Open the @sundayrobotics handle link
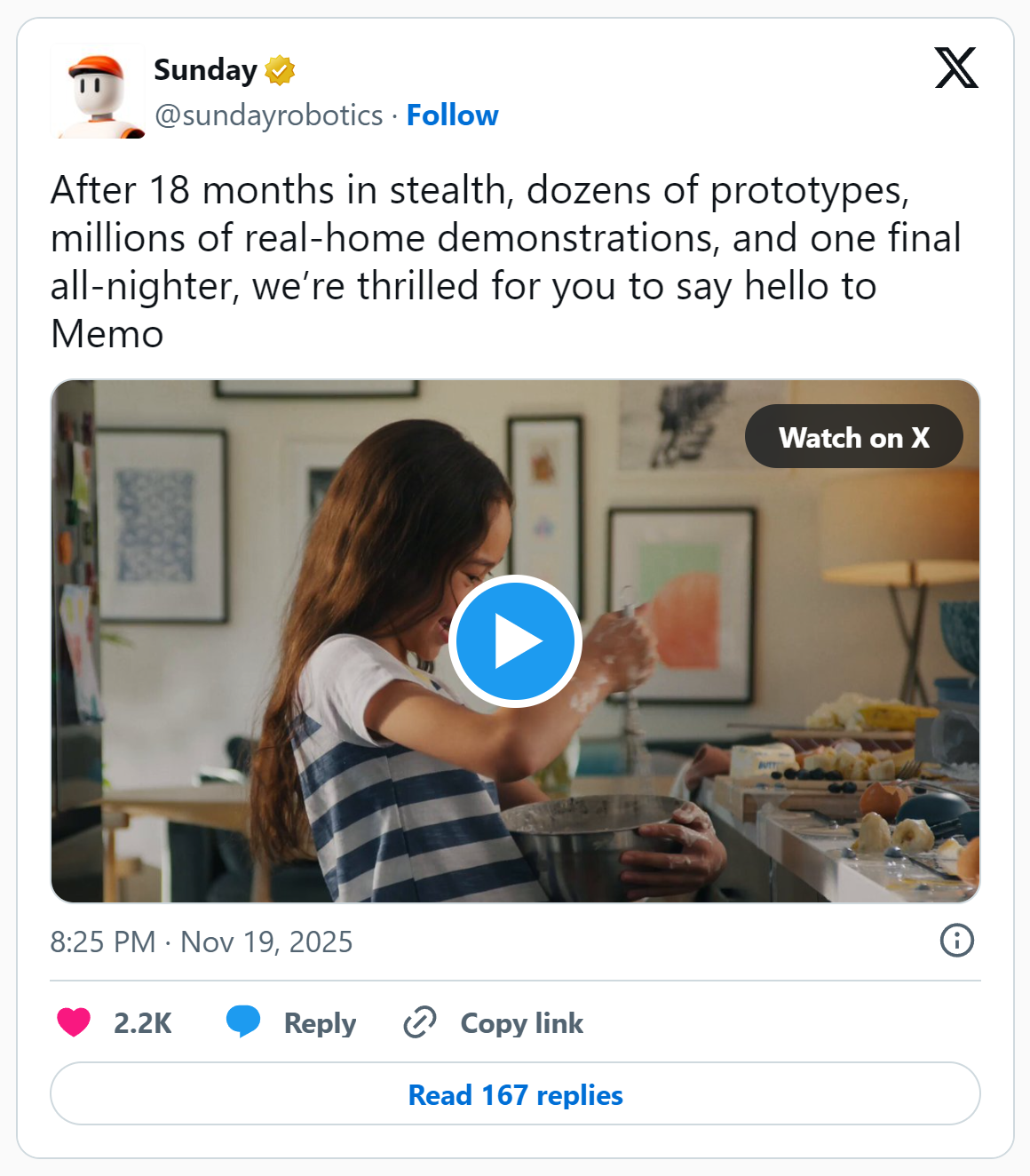 tap(269, 115)
